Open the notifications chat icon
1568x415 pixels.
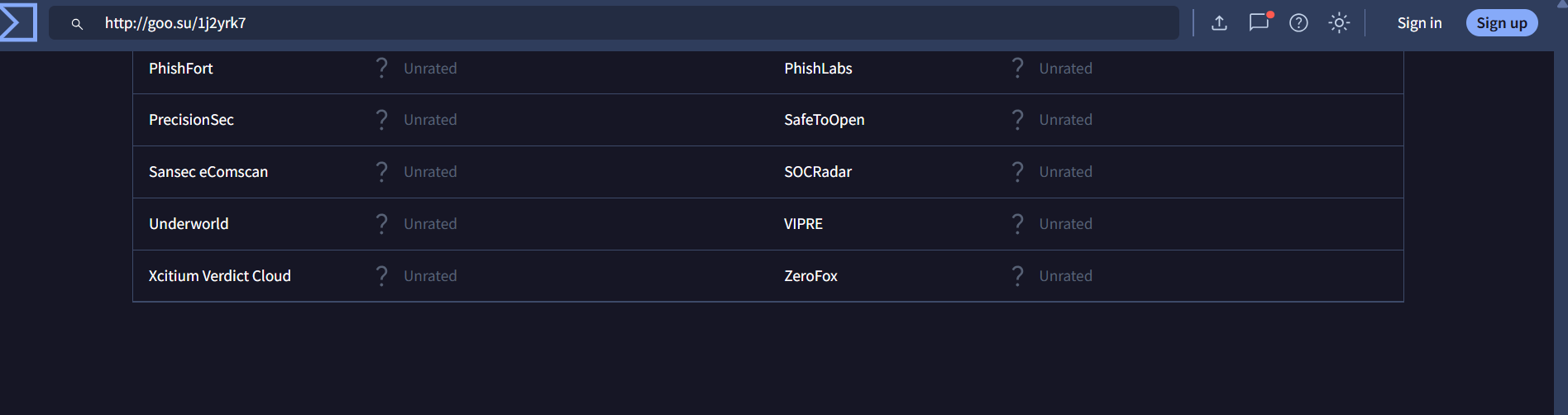pos(1259,22)
